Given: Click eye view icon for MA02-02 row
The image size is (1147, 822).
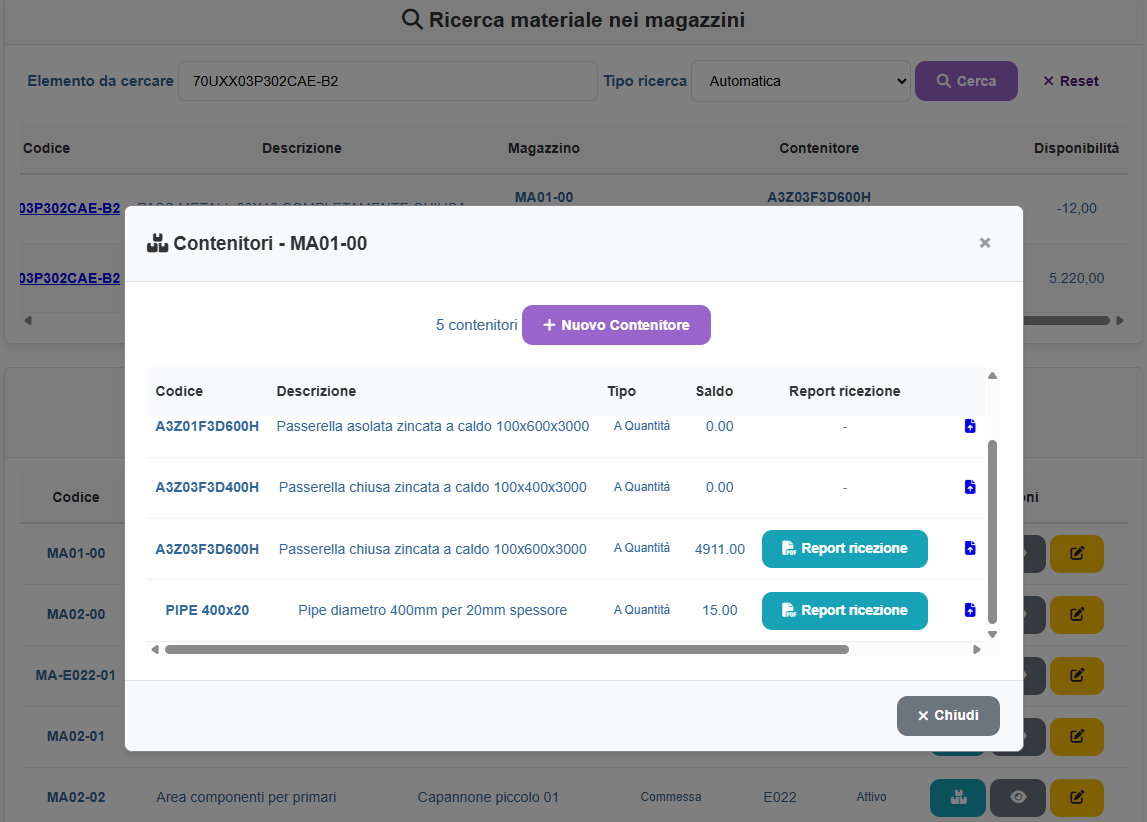Looking at the screenshot, I should [1018, 797].
